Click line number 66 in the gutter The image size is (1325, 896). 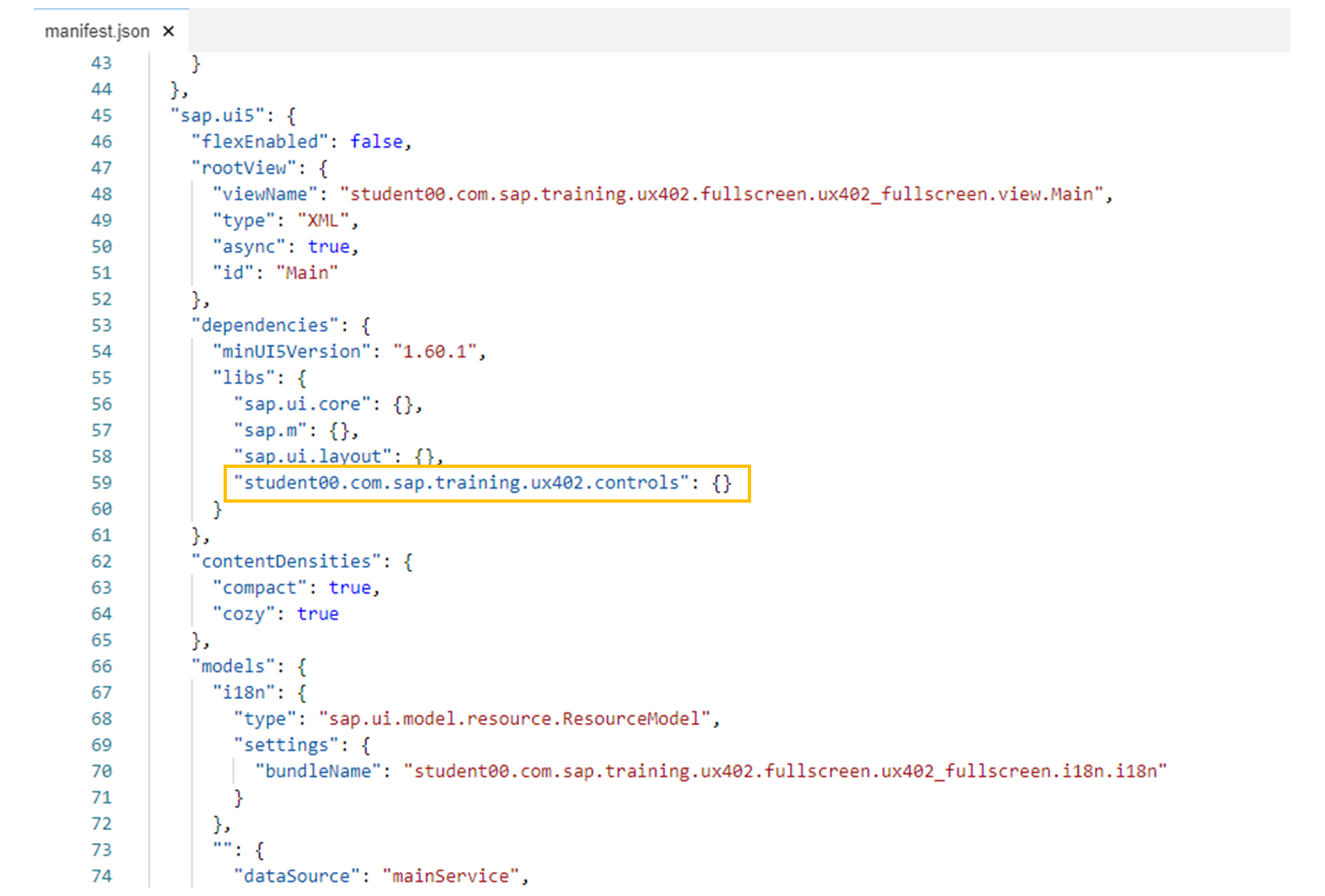click(x=101, y=667)
